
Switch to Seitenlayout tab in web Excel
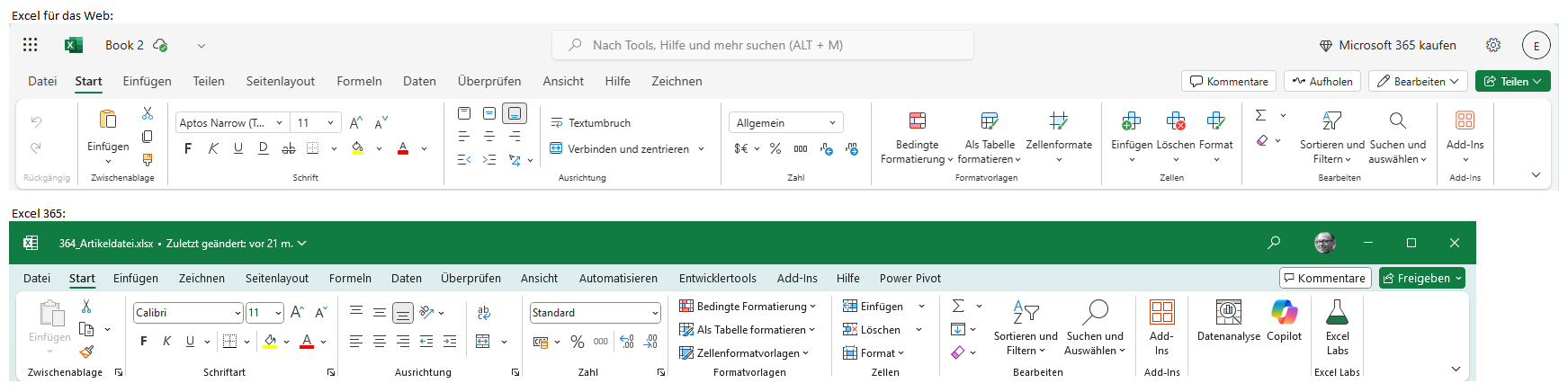[x=281, y=81]
